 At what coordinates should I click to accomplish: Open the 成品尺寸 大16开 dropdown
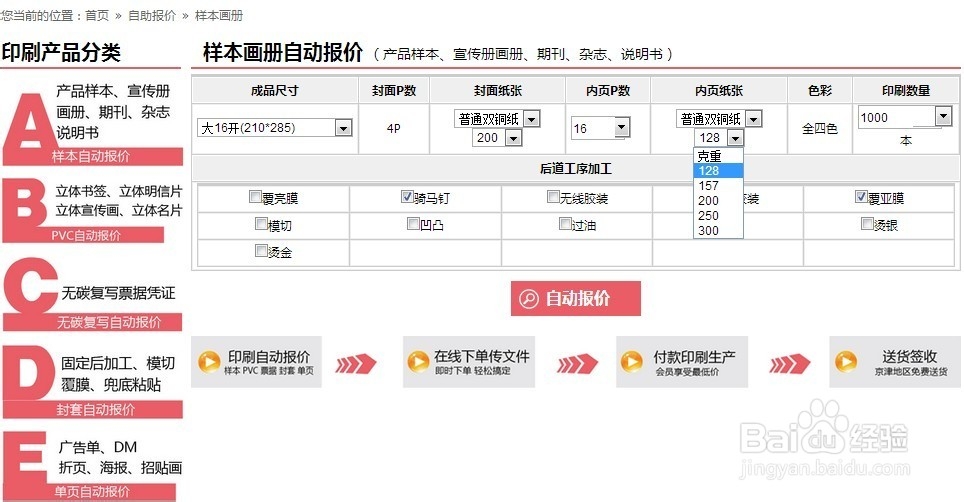[x=275, y=128]
